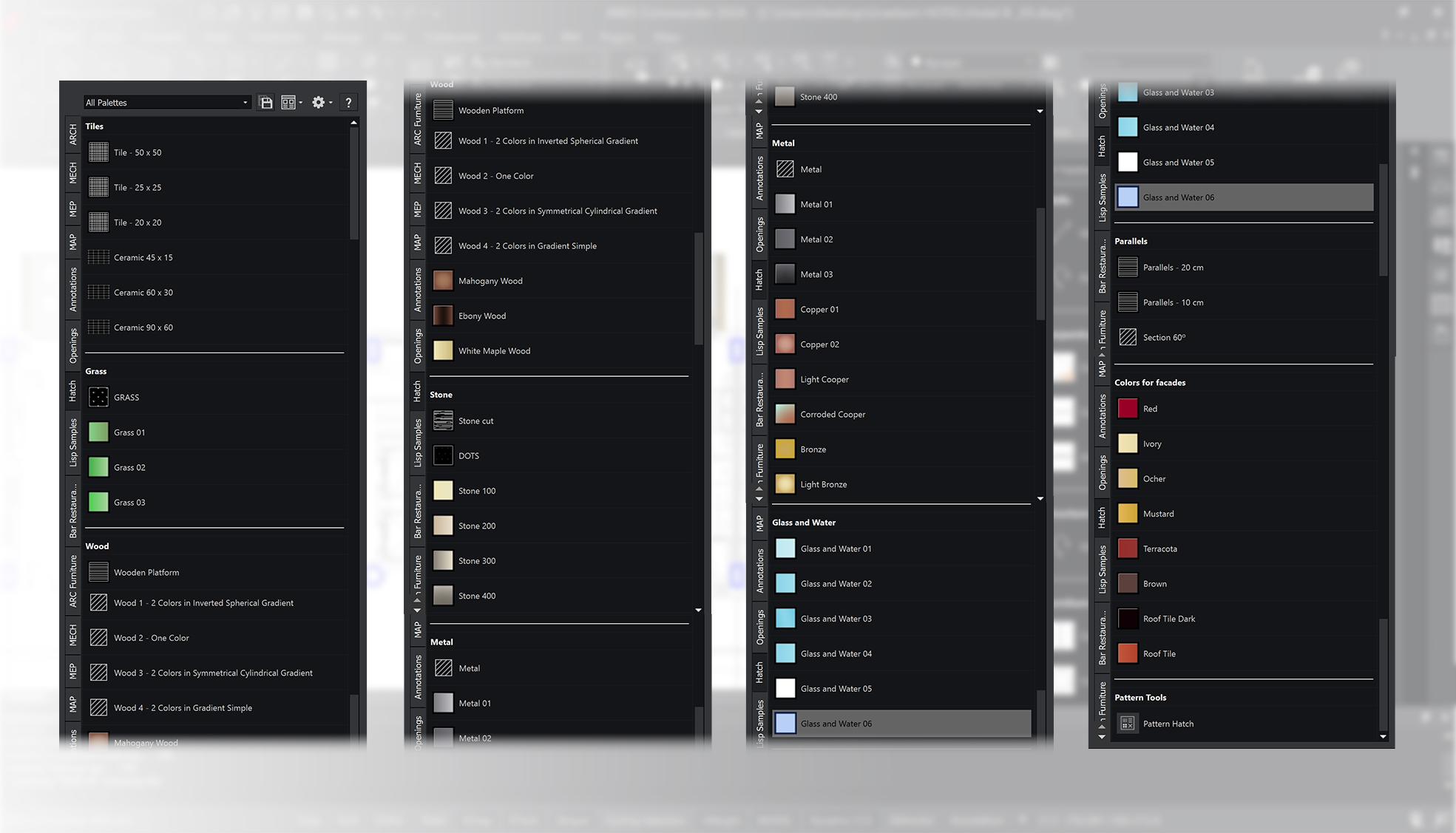This screenshot has width=1456, height=833.
Task: Apply the Terracota facade color
Action: tap(1245, 548)
